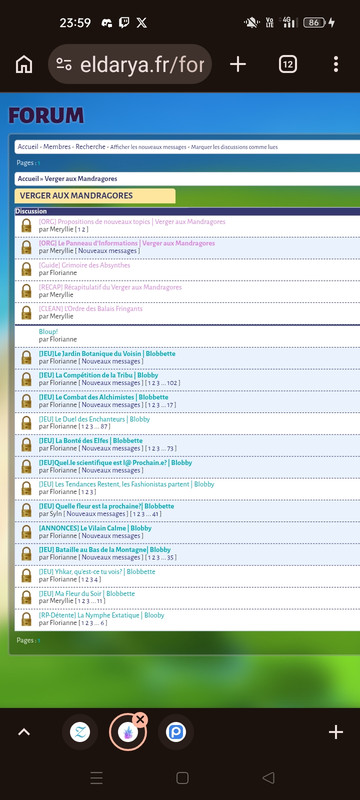Open Le Panneau d'Informations thread
The width and height of the screenshot is (360, 800).
tap(127, 243)
